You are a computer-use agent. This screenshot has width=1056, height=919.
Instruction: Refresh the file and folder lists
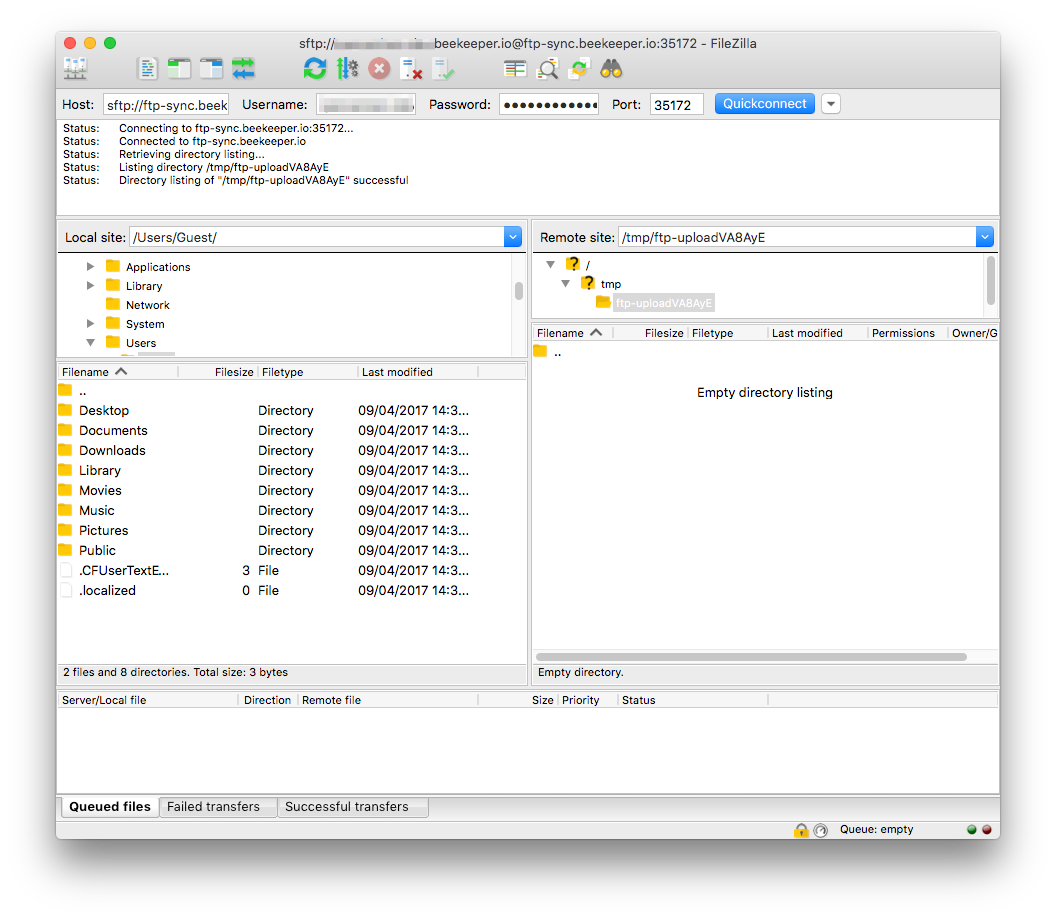pos(314,68)
